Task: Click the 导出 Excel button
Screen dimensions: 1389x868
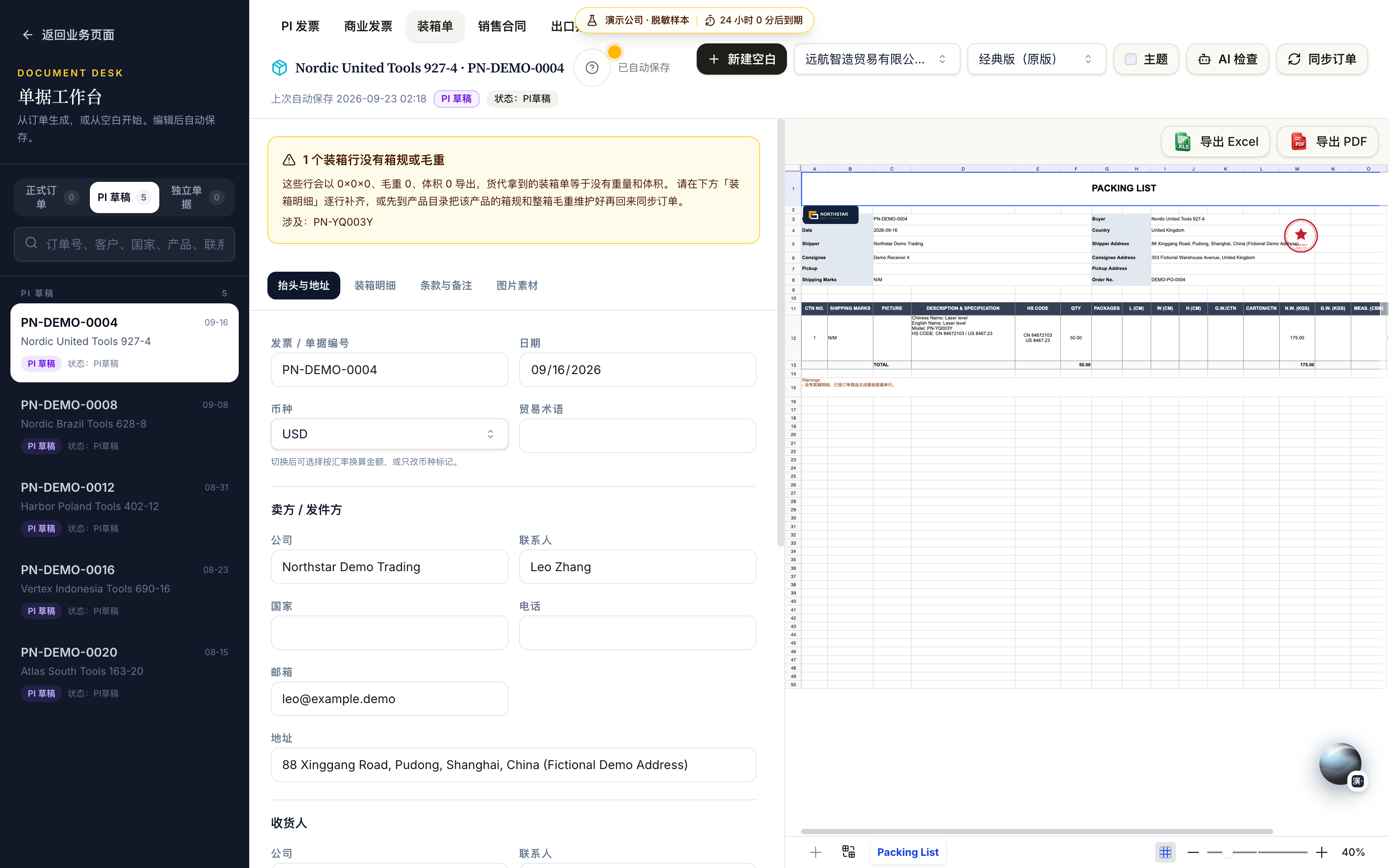Action: 1215,142
